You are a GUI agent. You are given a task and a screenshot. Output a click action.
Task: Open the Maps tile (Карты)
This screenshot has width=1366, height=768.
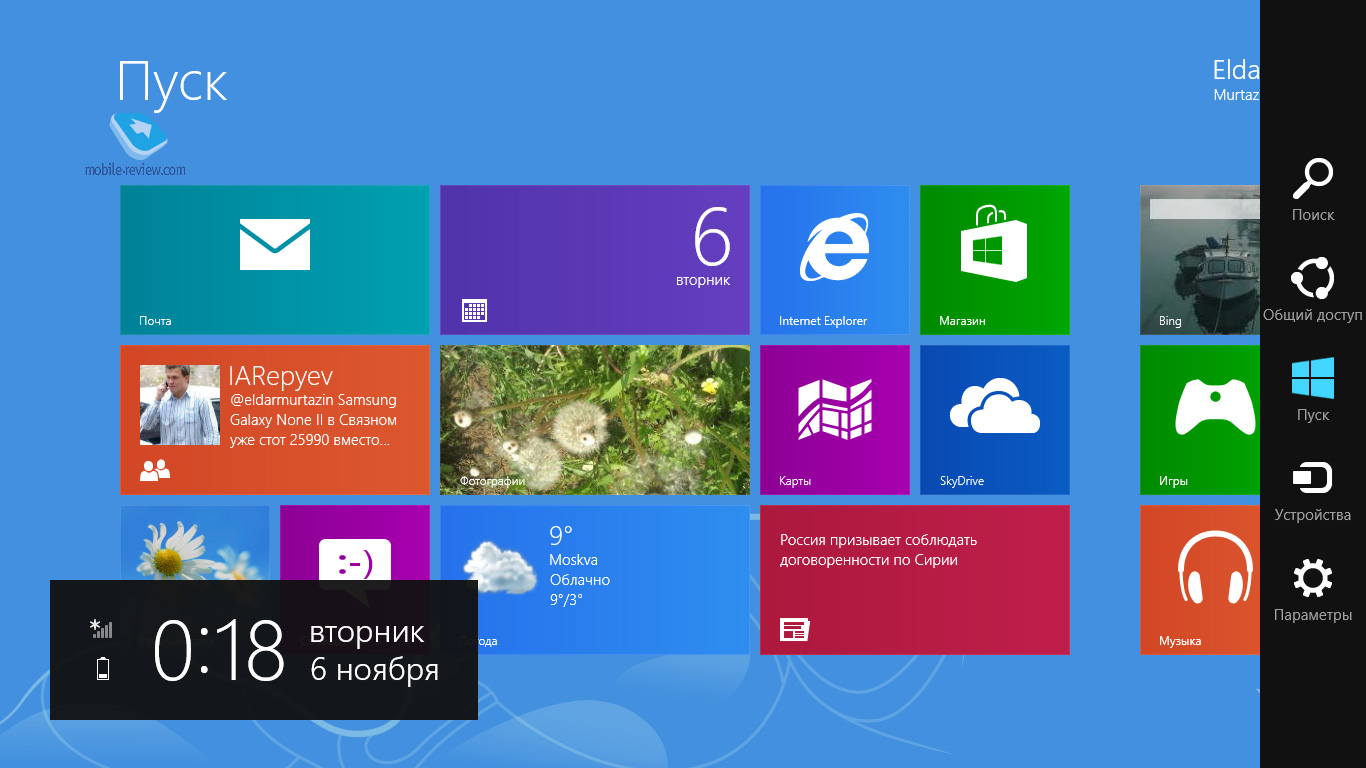pos(835,420)
